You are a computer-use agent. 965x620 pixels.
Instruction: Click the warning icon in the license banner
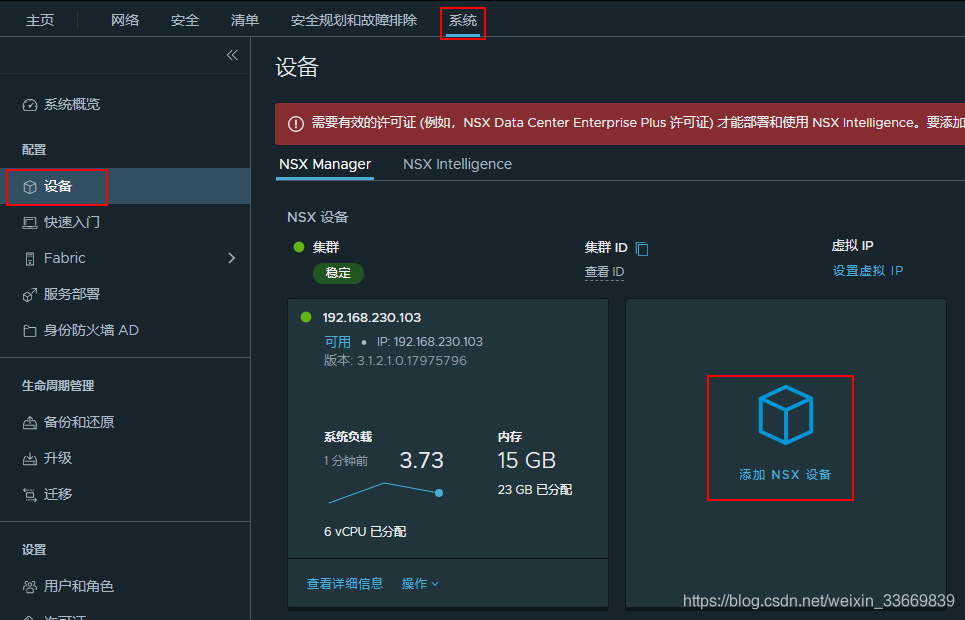[x=295, y=124]
